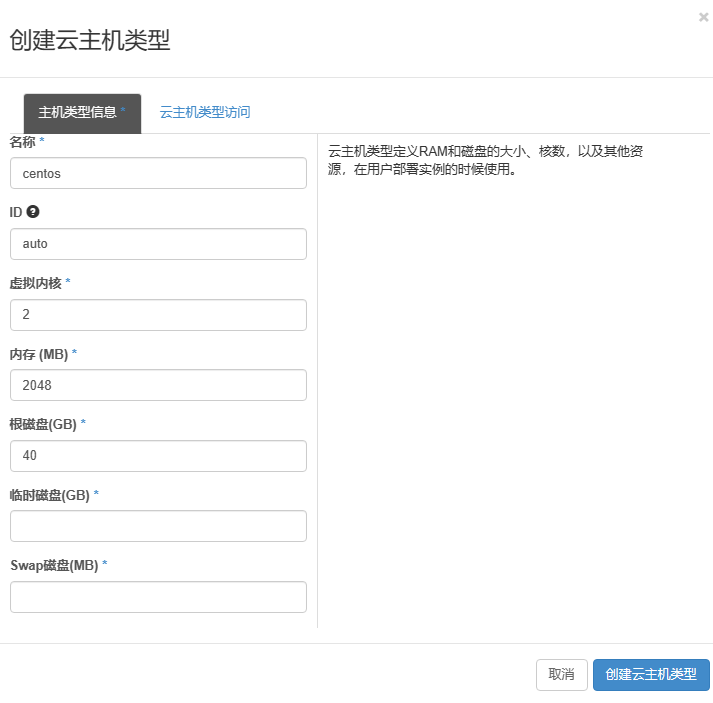Switch to the 主机类型信息 tab
Screen dimensions: 713x703
pyautogui.click(x=82, y=112)
